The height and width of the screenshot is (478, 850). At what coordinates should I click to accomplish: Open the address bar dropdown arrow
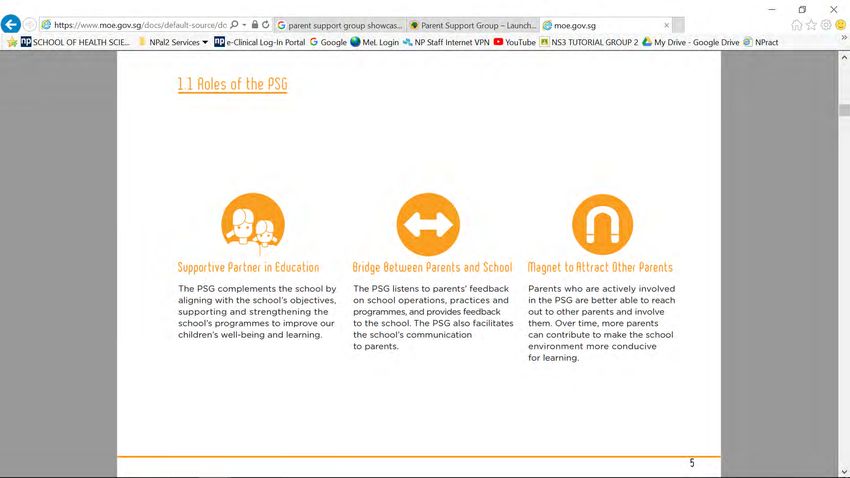244,25
